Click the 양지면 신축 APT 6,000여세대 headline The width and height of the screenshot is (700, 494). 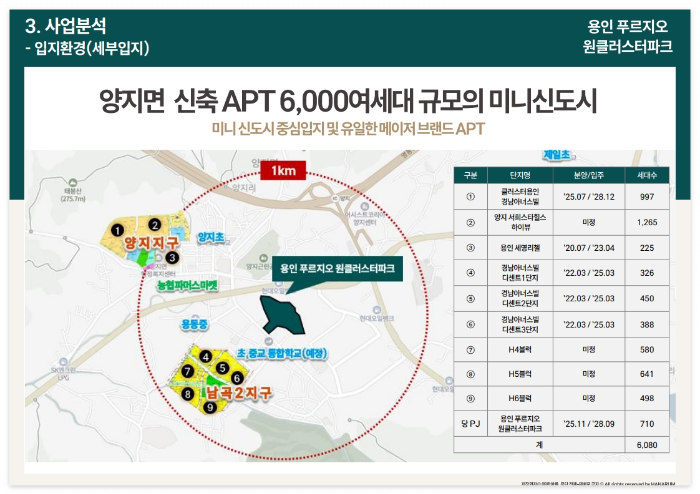(x=348, y=101)
